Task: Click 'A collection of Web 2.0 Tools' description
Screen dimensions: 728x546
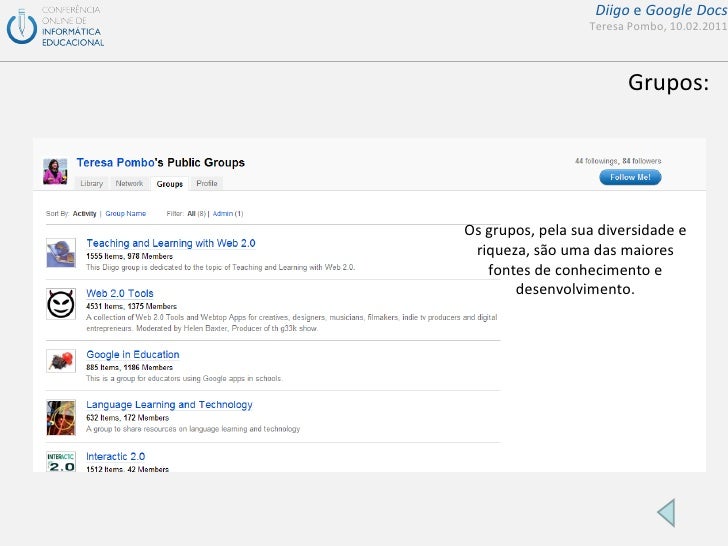Action: click(x=292, y=323)
